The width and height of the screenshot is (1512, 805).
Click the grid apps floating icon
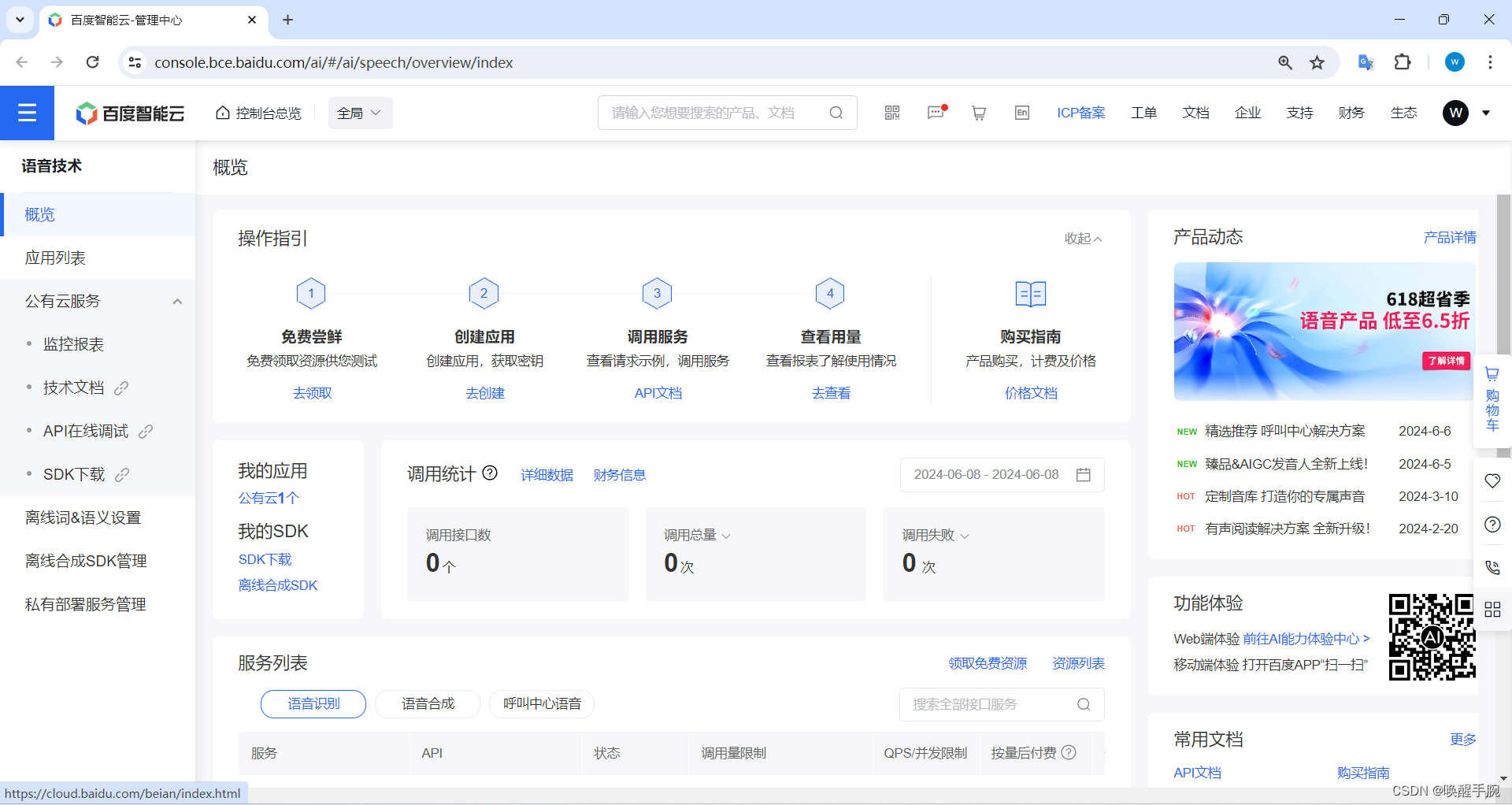tap(1492, 609)
